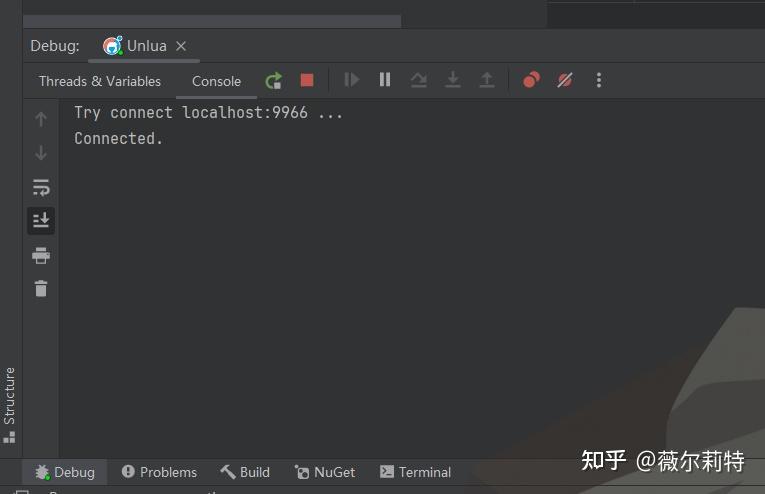Image resolution: width=765 pixels, height=494 pixels.
Task: Click the console up arrow
Action: [x=41, y=119]
